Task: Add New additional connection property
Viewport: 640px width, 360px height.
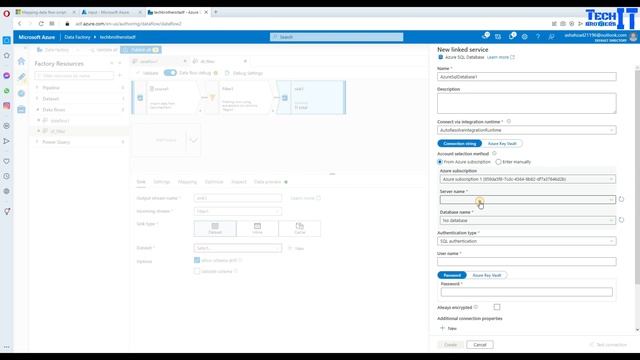Action: point(449,328)
